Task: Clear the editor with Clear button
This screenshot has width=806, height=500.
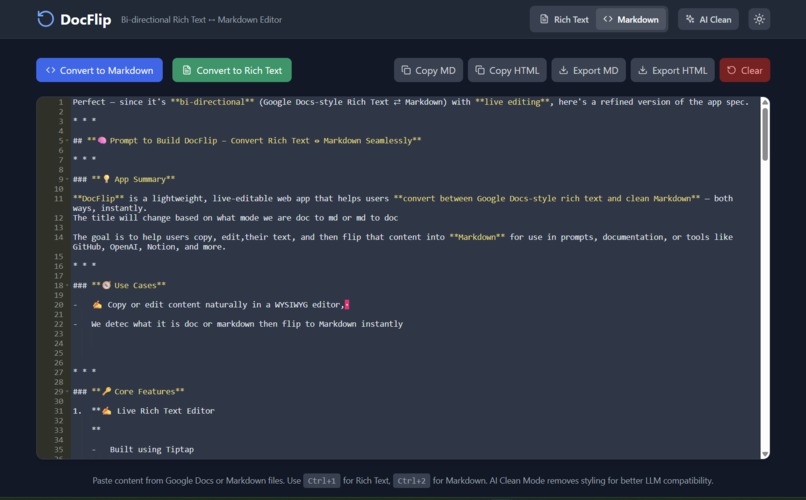Action: click(x=744, y=70)
